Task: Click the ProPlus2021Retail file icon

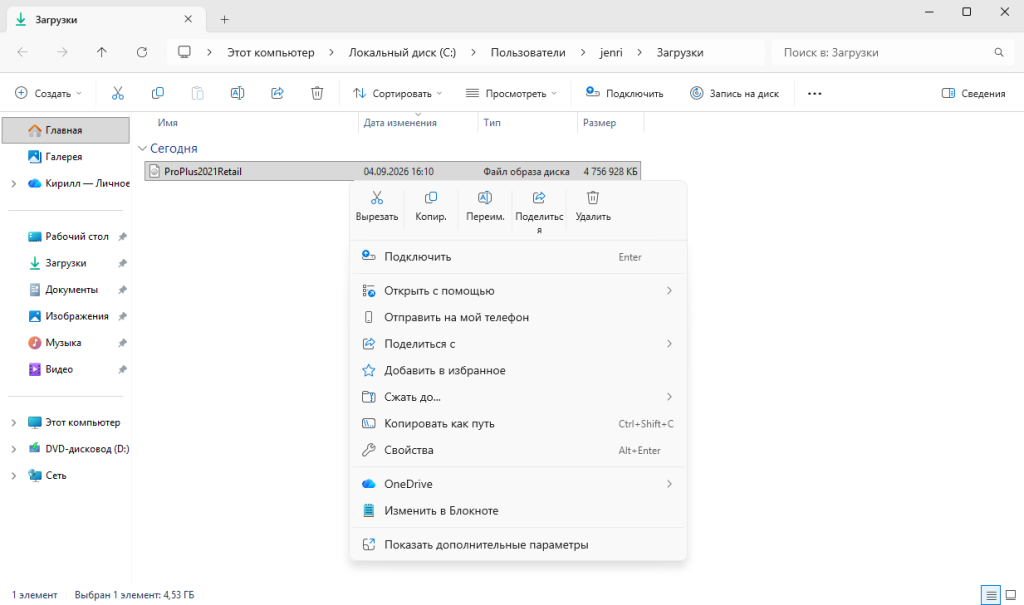Action: [155, 171]
